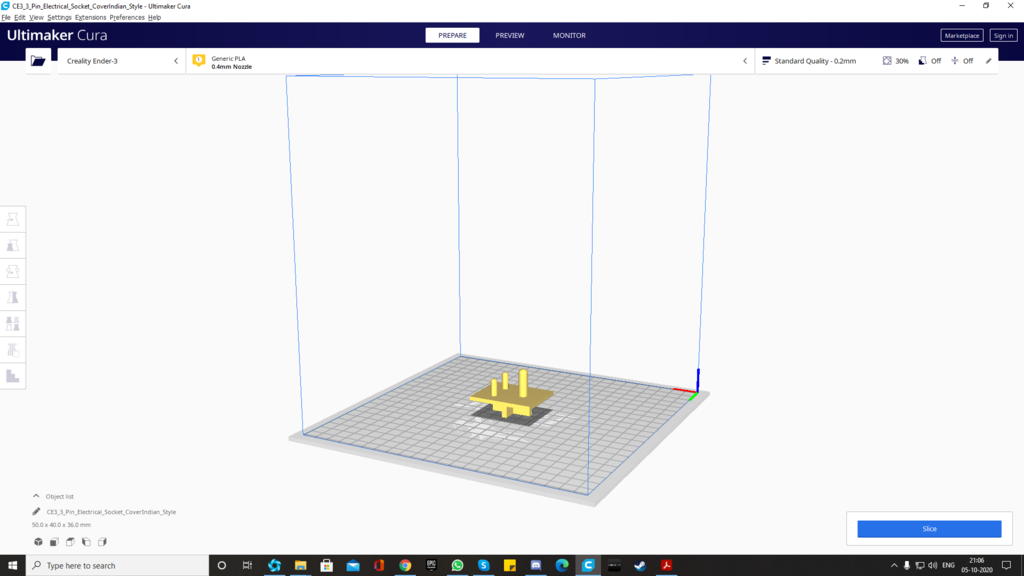Select the Mirror tool in left toolbar
1024x576 pixels.
click(13, 298)
